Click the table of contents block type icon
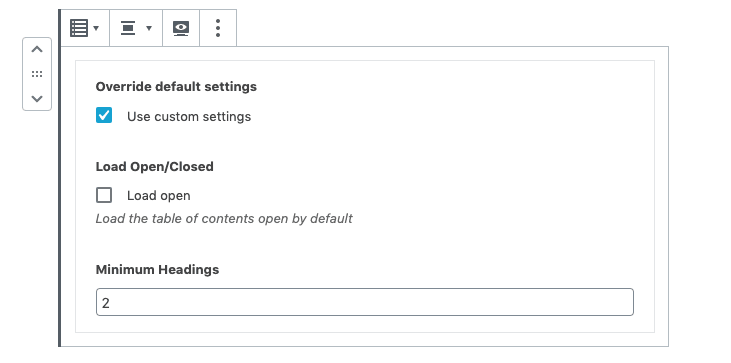The height and width of the screenshot is (363, 731). (x=79, y=28)
